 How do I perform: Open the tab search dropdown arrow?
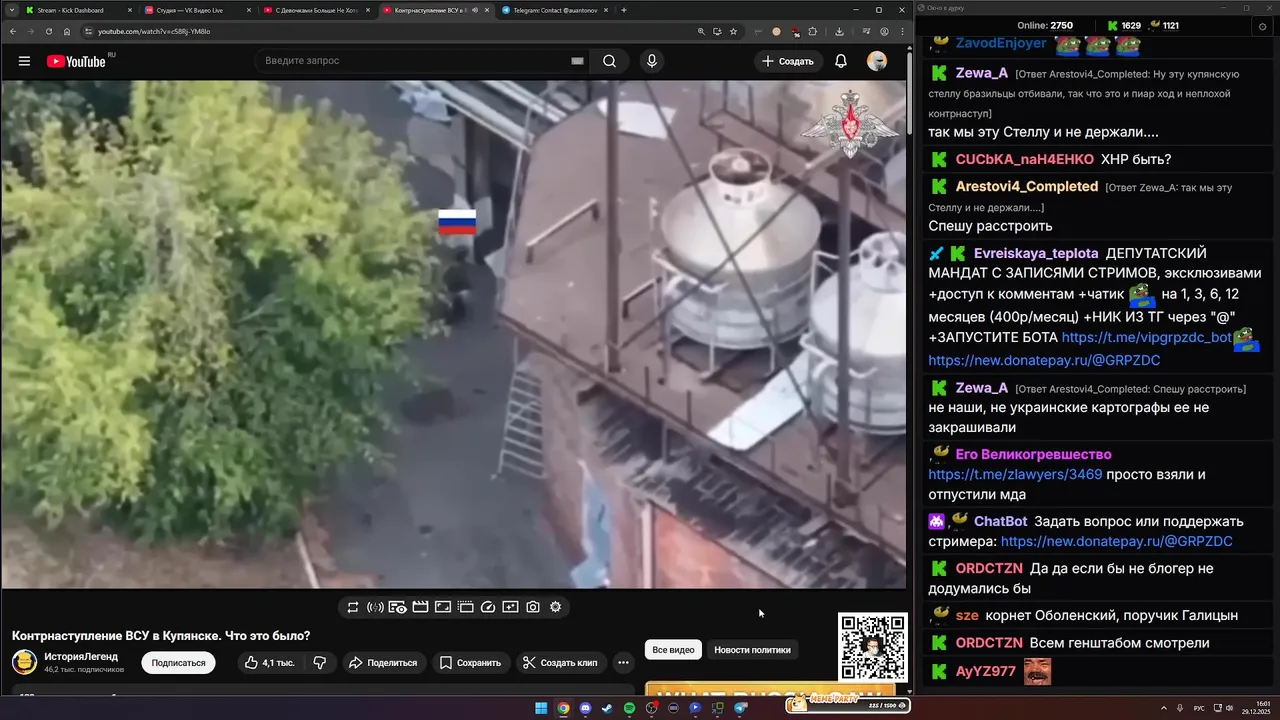pos(10,10)
